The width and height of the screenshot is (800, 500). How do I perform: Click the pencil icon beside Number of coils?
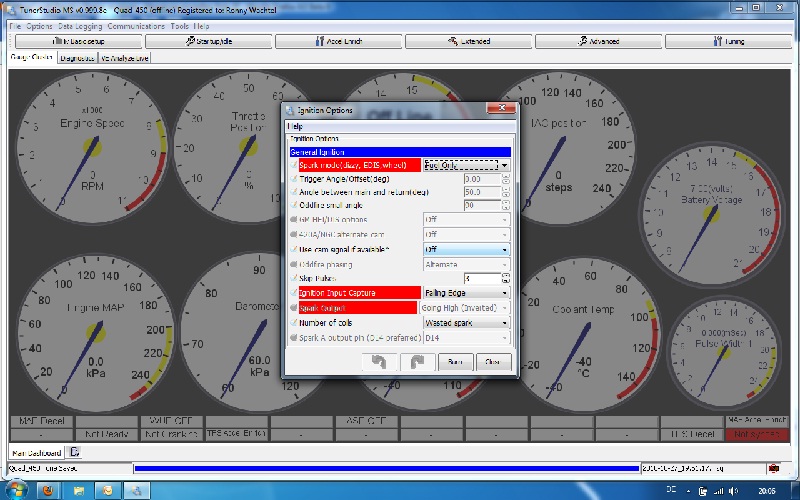pos(293,323)
